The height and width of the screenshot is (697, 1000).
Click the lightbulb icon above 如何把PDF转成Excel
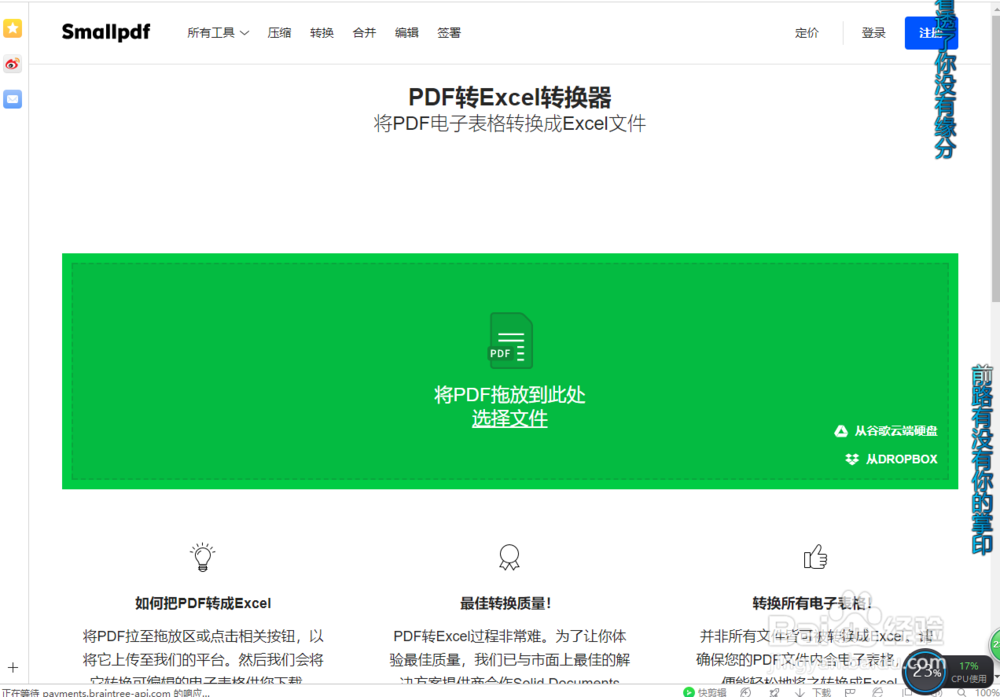coord(202,557)
